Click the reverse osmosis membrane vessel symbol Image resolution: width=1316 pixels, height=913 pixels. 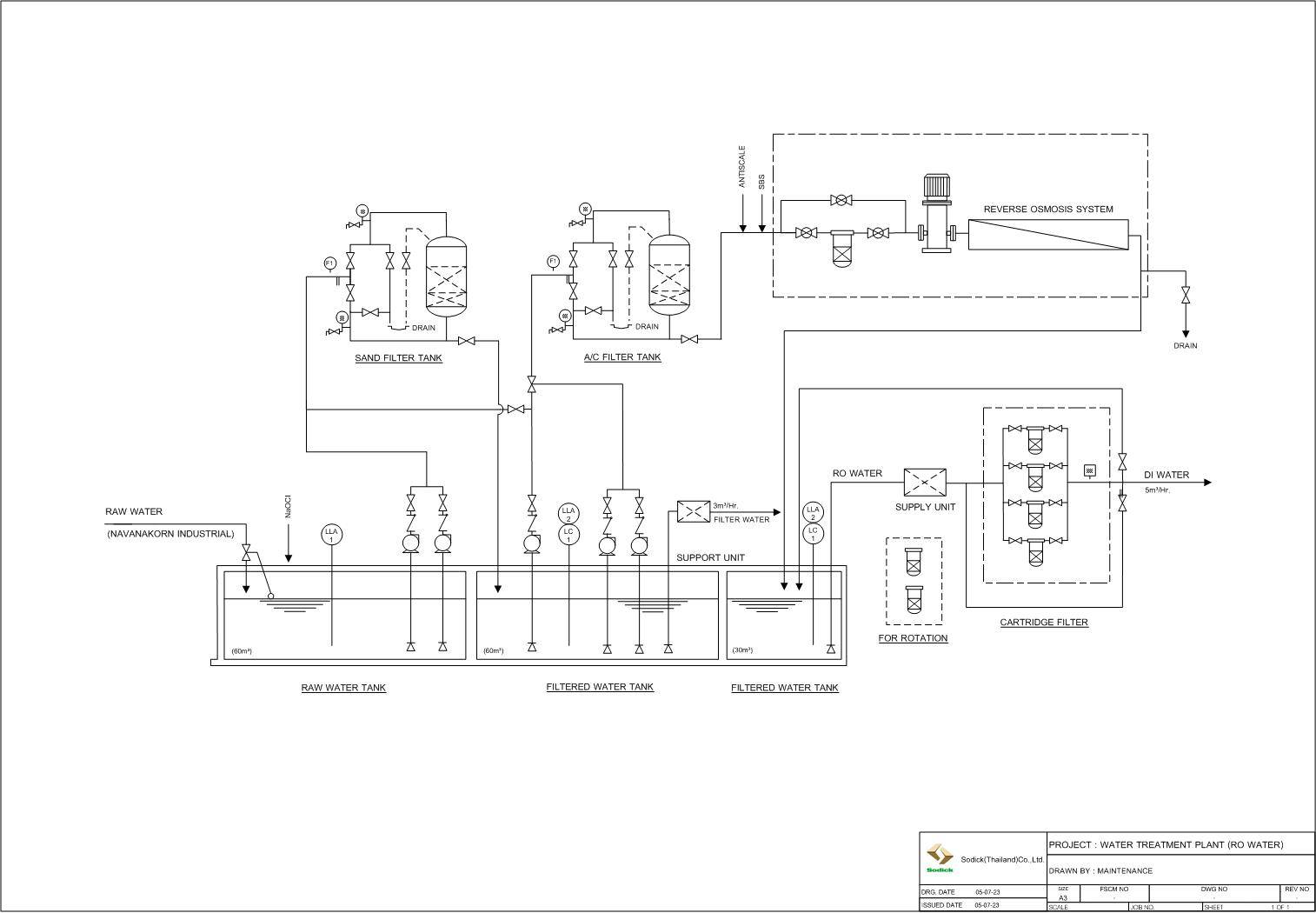point(1048,234)
